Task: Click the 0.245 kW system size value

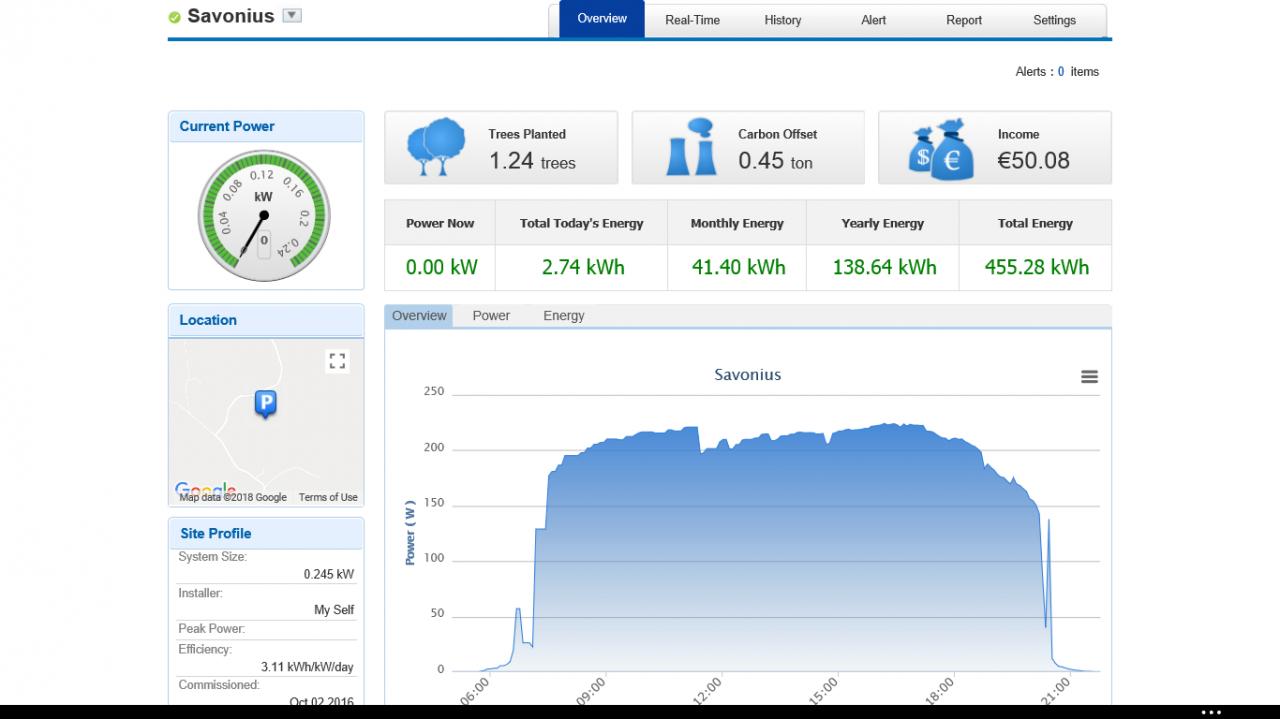Action: click(329, 574)
